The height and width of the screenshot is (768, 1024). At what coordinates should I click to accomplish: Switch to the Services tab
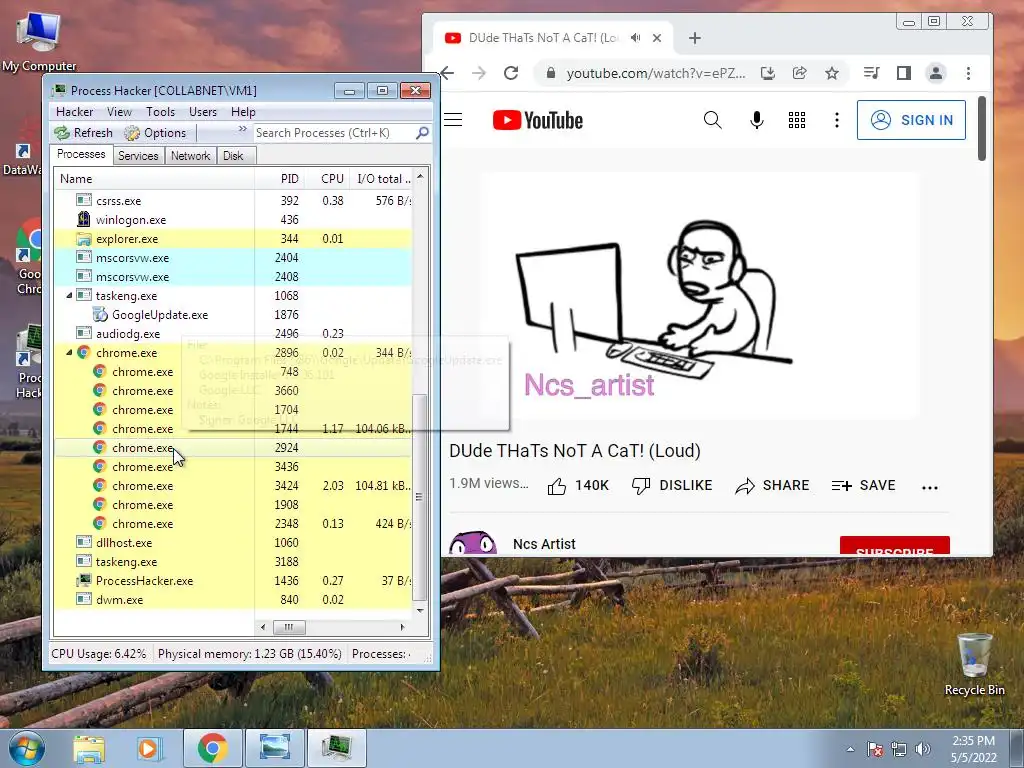click(138, 155)
